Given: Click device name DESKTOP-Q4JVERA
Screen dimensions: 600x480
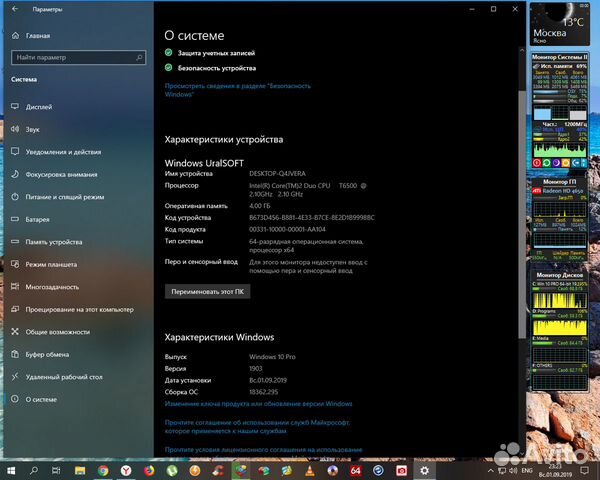Looking at the screenshot, I should [x=277, y=174].
